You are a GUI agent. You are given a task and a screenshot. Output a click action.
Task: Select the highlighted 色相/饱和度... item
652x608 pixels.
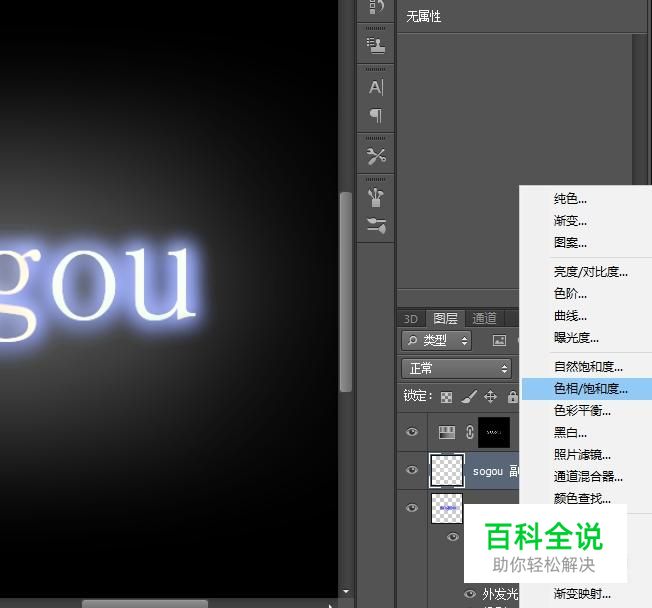pyautogui.click(x=587, y=389)
